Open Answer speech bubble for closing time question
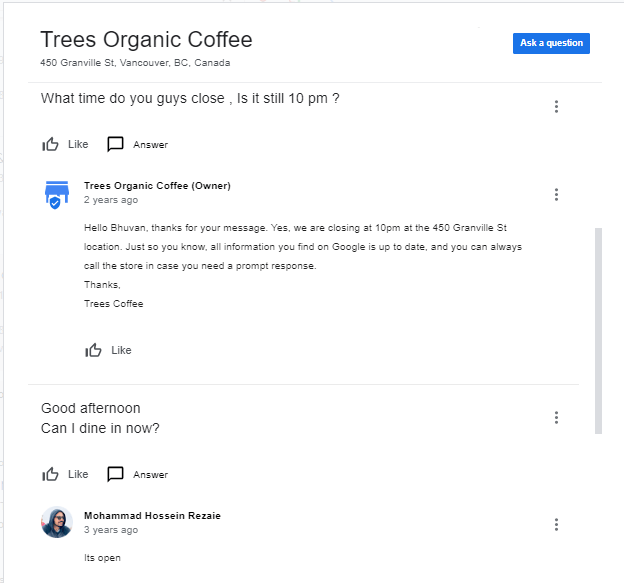The width and height of the screenshot is (624, 583). [x=115, y=144]
